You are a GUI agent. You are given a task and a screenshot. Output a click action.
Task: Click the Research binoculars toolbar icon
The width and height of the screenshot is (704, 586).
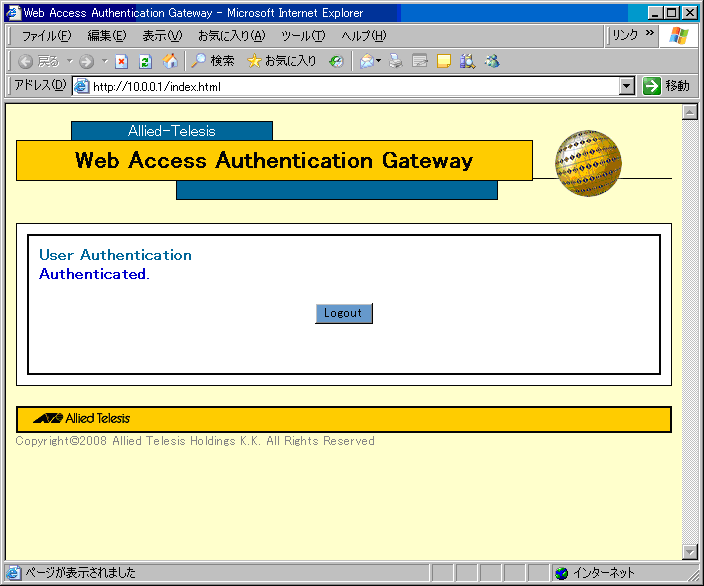(x=467, y=61)
